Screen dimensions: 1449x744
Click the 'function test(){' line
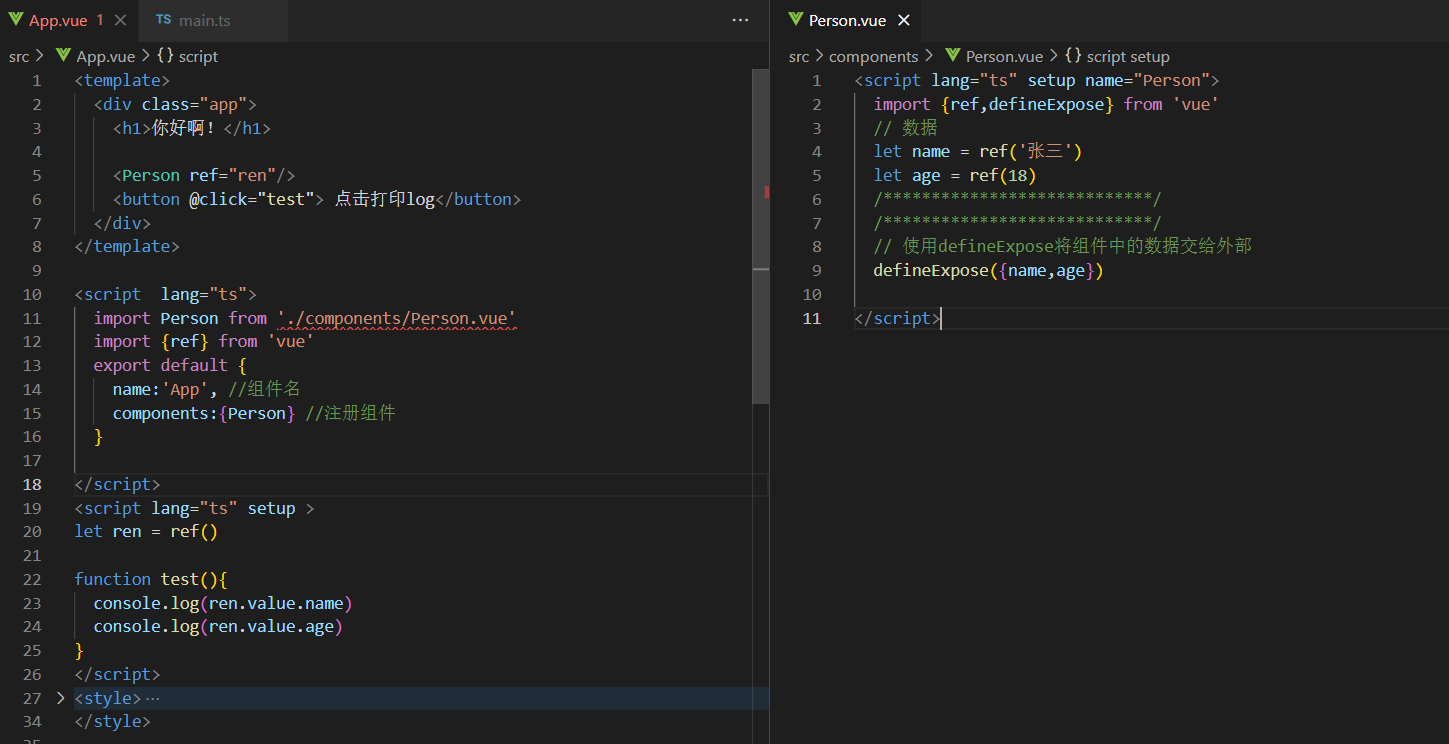click(x=151, y=579)
